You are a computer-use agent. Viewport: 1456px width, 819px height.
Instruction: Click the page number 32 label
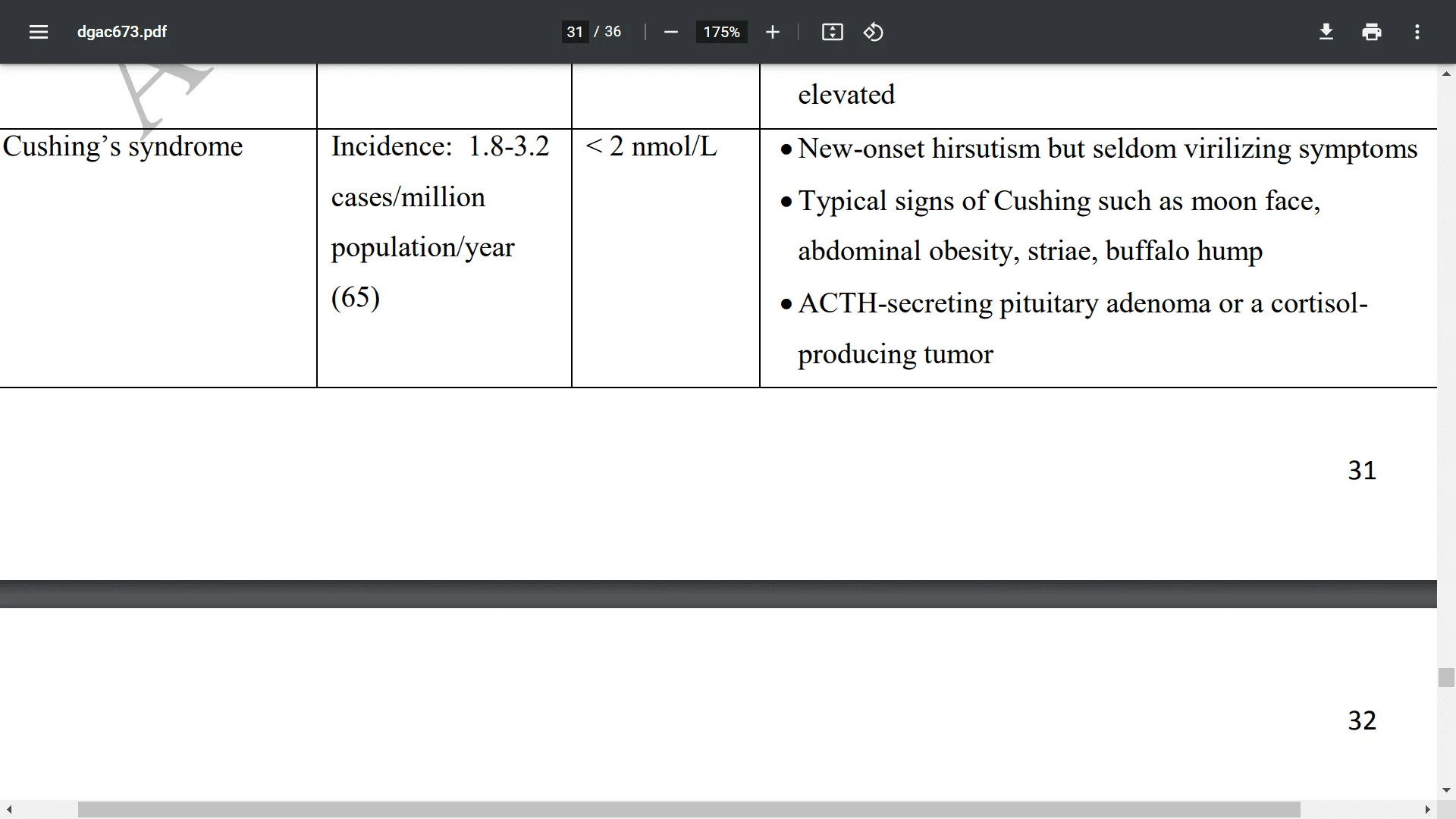pyautogui.click(x=1362, y=720)
